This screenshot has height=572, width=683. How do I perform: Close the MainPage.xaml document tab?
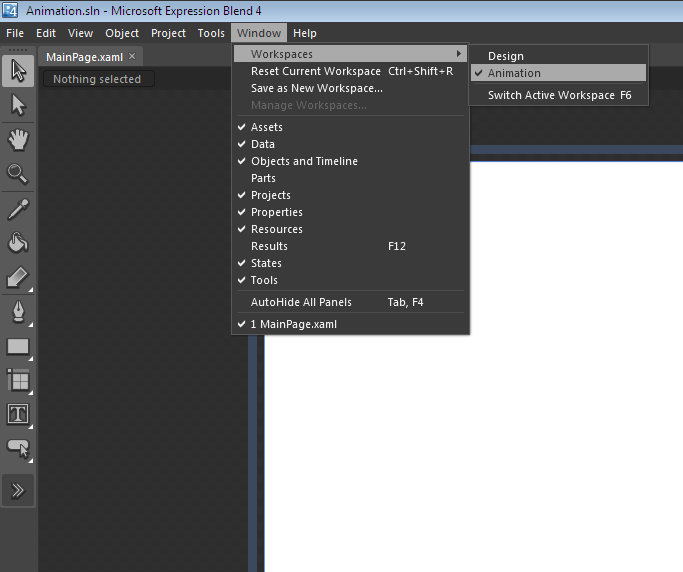pos(132,56)
